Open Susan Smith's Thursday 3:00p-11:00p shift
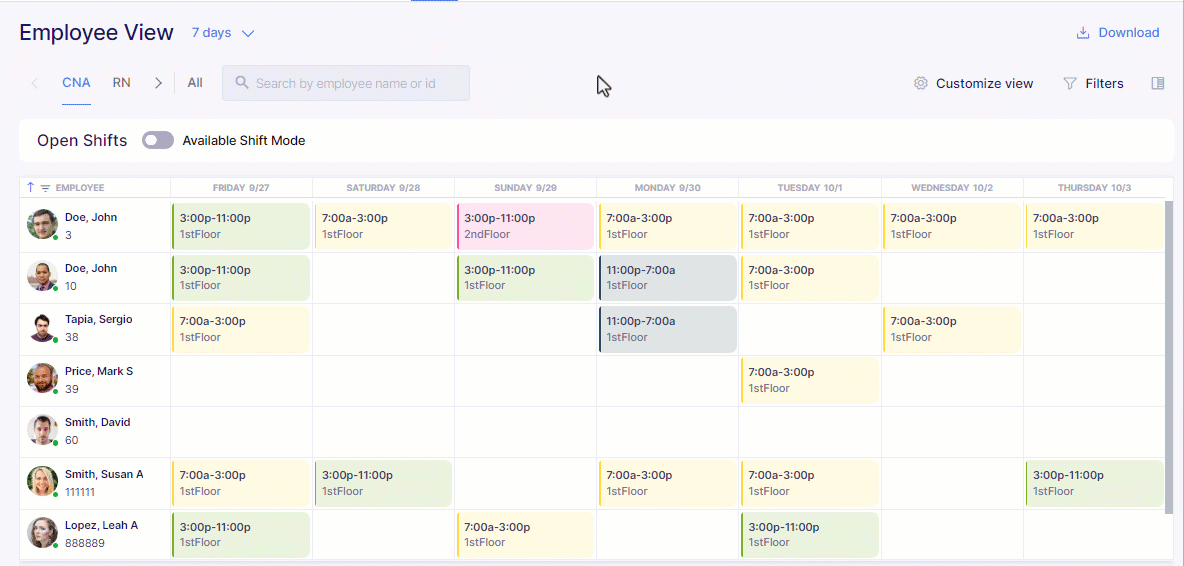This screenshot has width=1184, height=566. pyautogui.click(x=1094, y=483)
